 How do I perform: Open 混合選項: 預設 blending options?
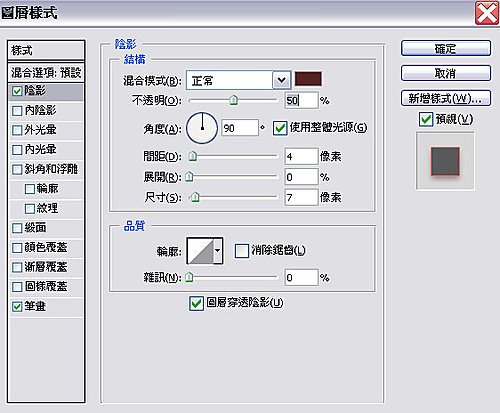[x=46, y=72]
